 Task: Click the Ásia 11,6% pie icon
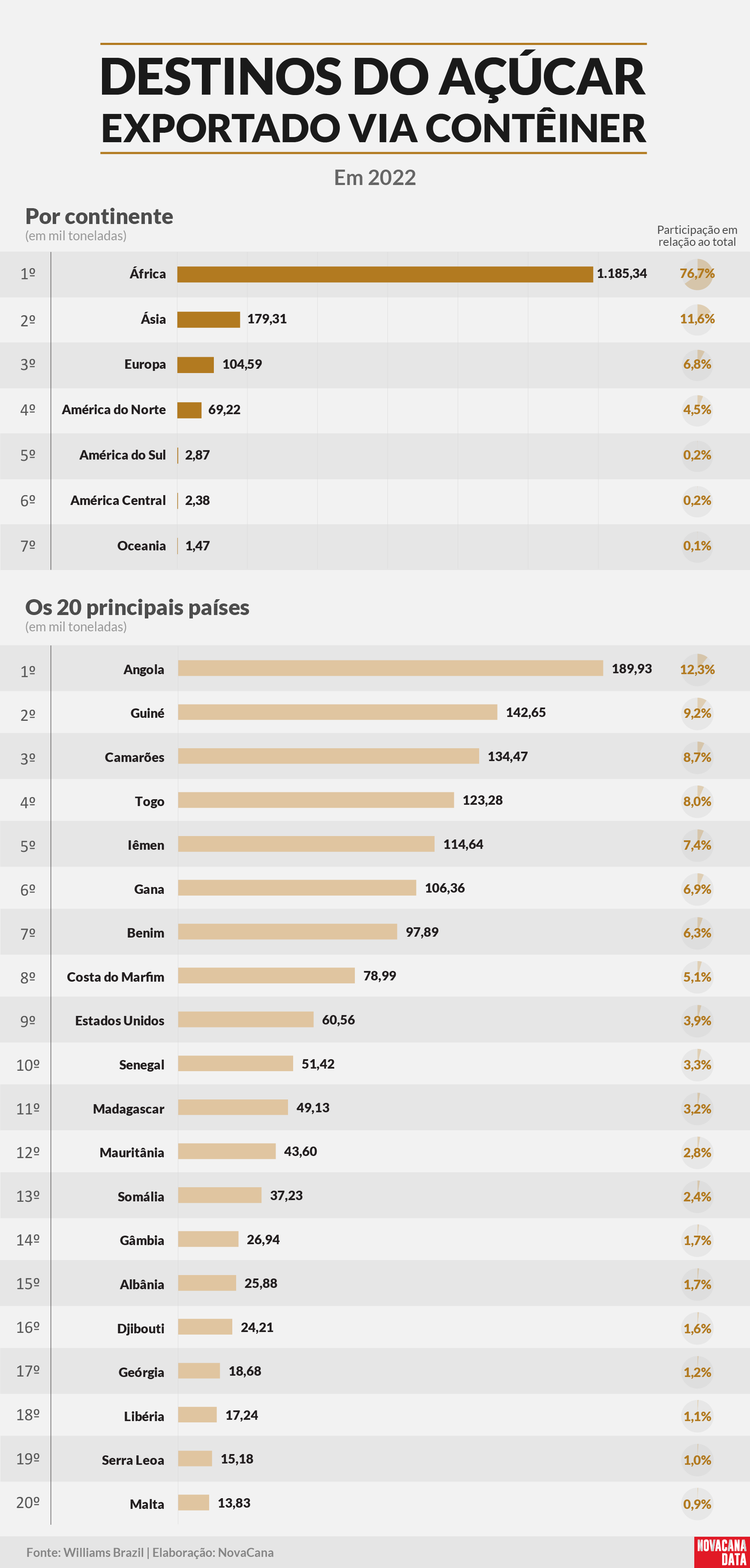point(698,320)
